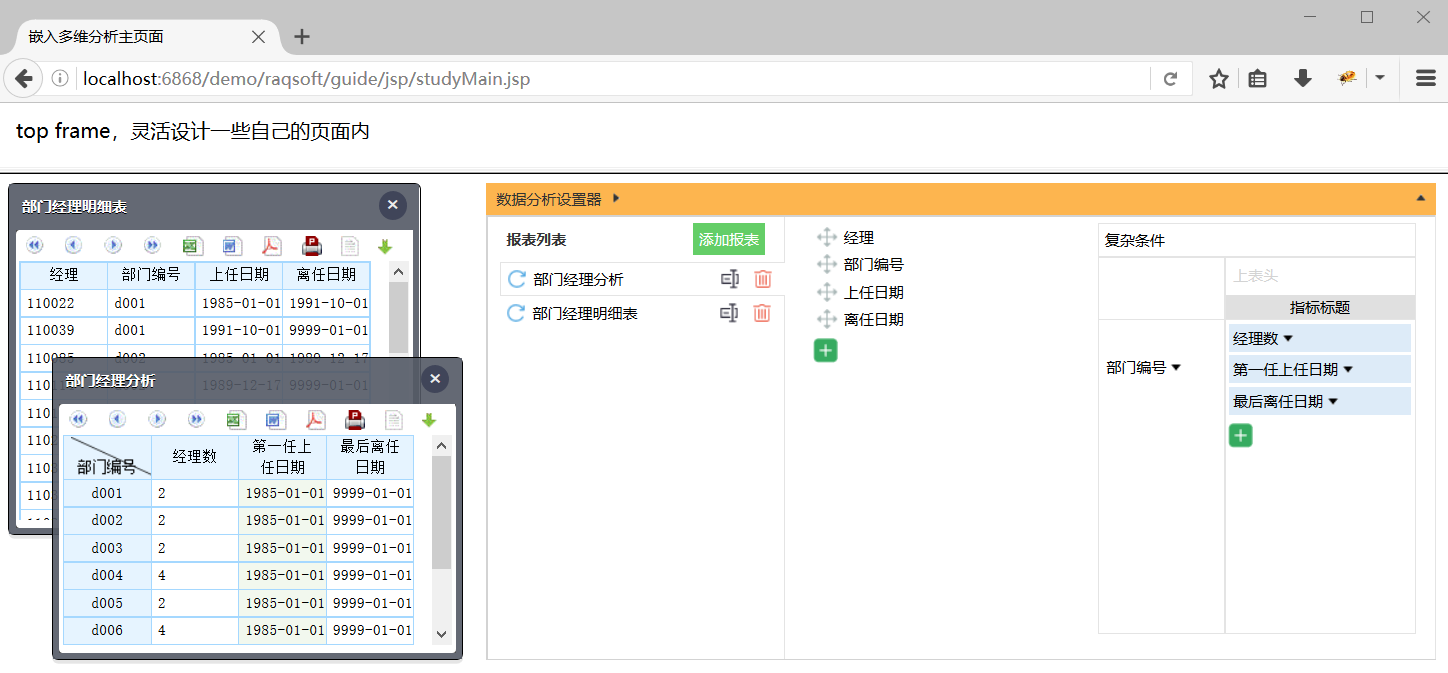Refresh the 部门经理明细表 report in list
Viewport: 1448px width, 673px height.
(x=516, y=313)
